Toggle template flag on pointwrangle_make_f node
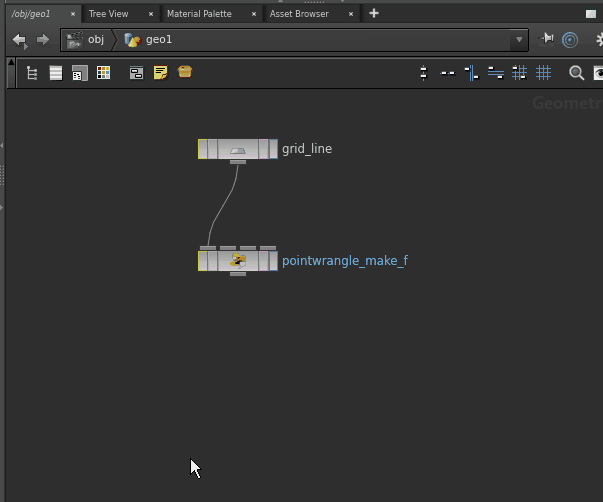The height and width of the screenshot is (502, 603). (262, 261)
